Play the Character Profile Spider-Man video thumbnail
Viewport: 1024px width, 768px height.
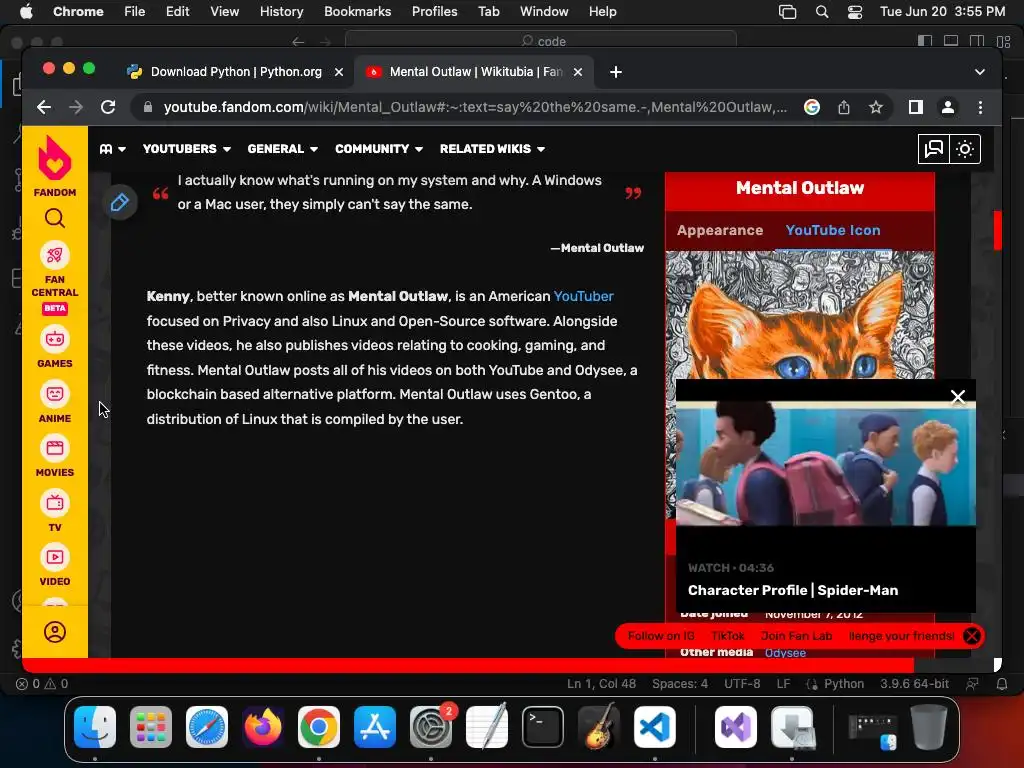[x=825, y=464]
